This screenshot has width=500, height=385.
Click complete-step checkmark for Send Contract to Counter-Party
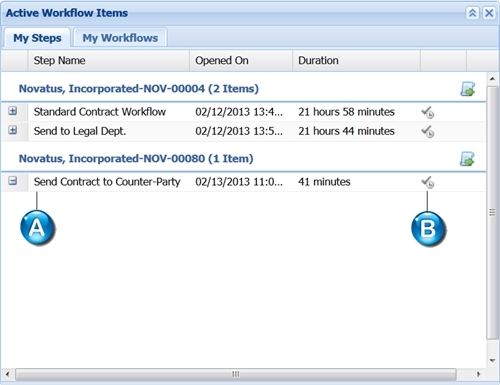[x=428, y=182]
